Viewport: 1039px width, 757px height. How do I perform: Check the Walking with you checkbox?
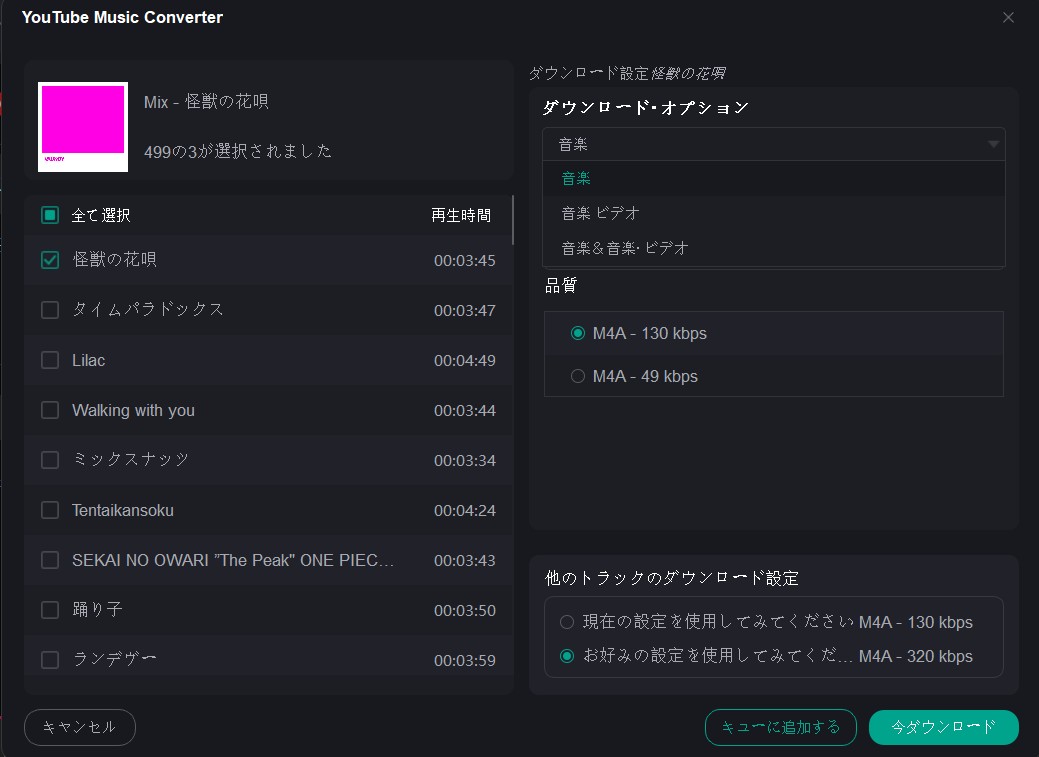click(50, 410)
